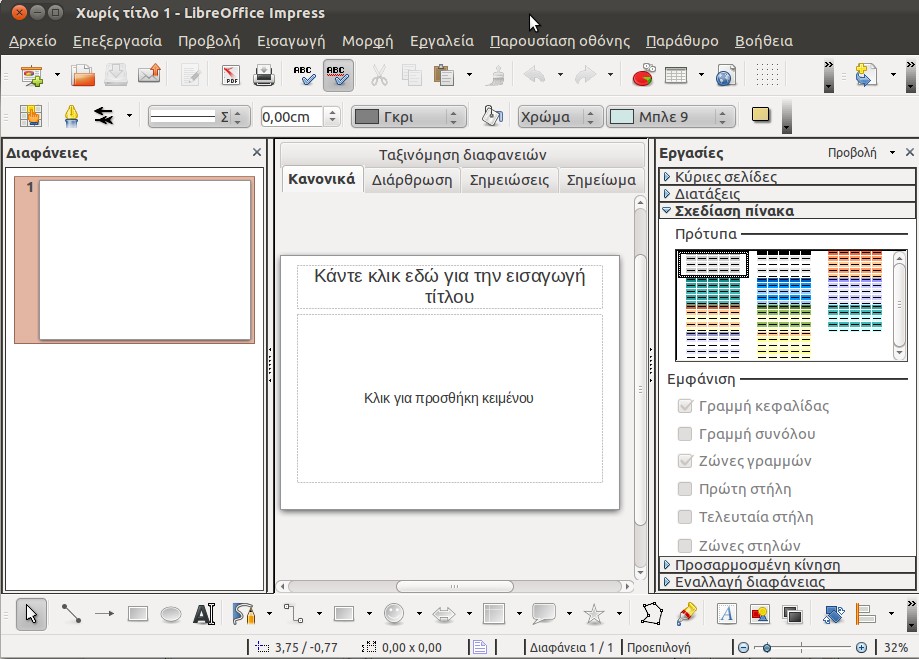Check the 'Ζώνες στηλών' option
This screenshot has width=919, height=659.
(x=685, y=545)
